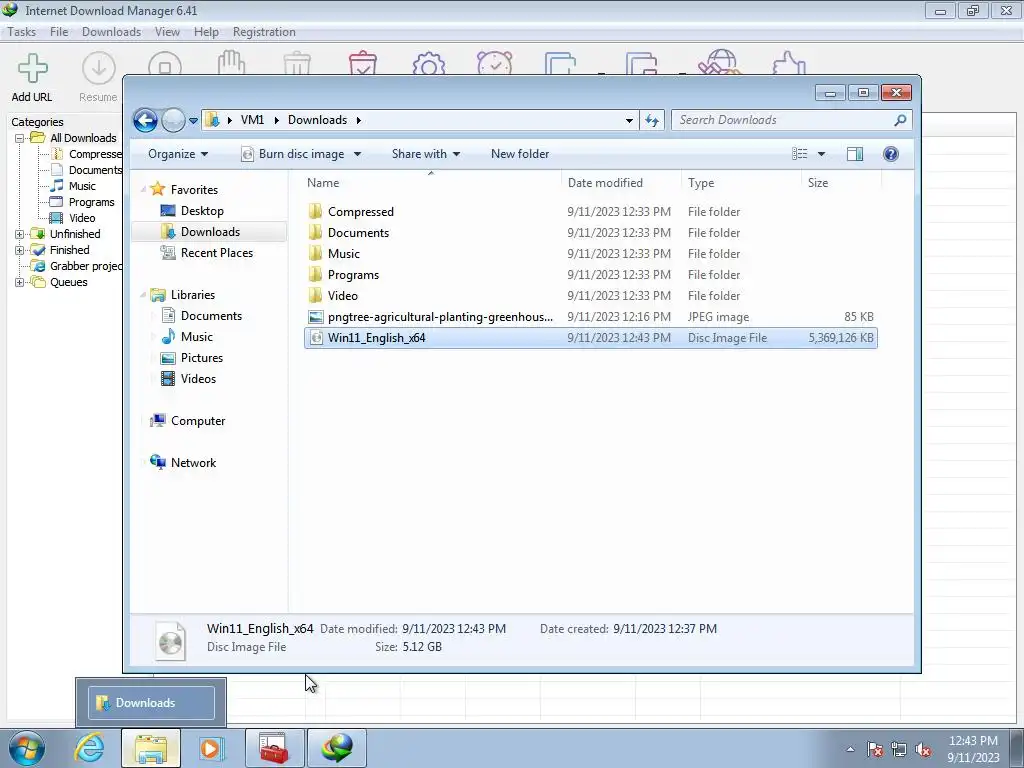Open the address bar history dropdown
Image resolution: width=1024 pixels, height=768 pixels.
pos(629,121)
